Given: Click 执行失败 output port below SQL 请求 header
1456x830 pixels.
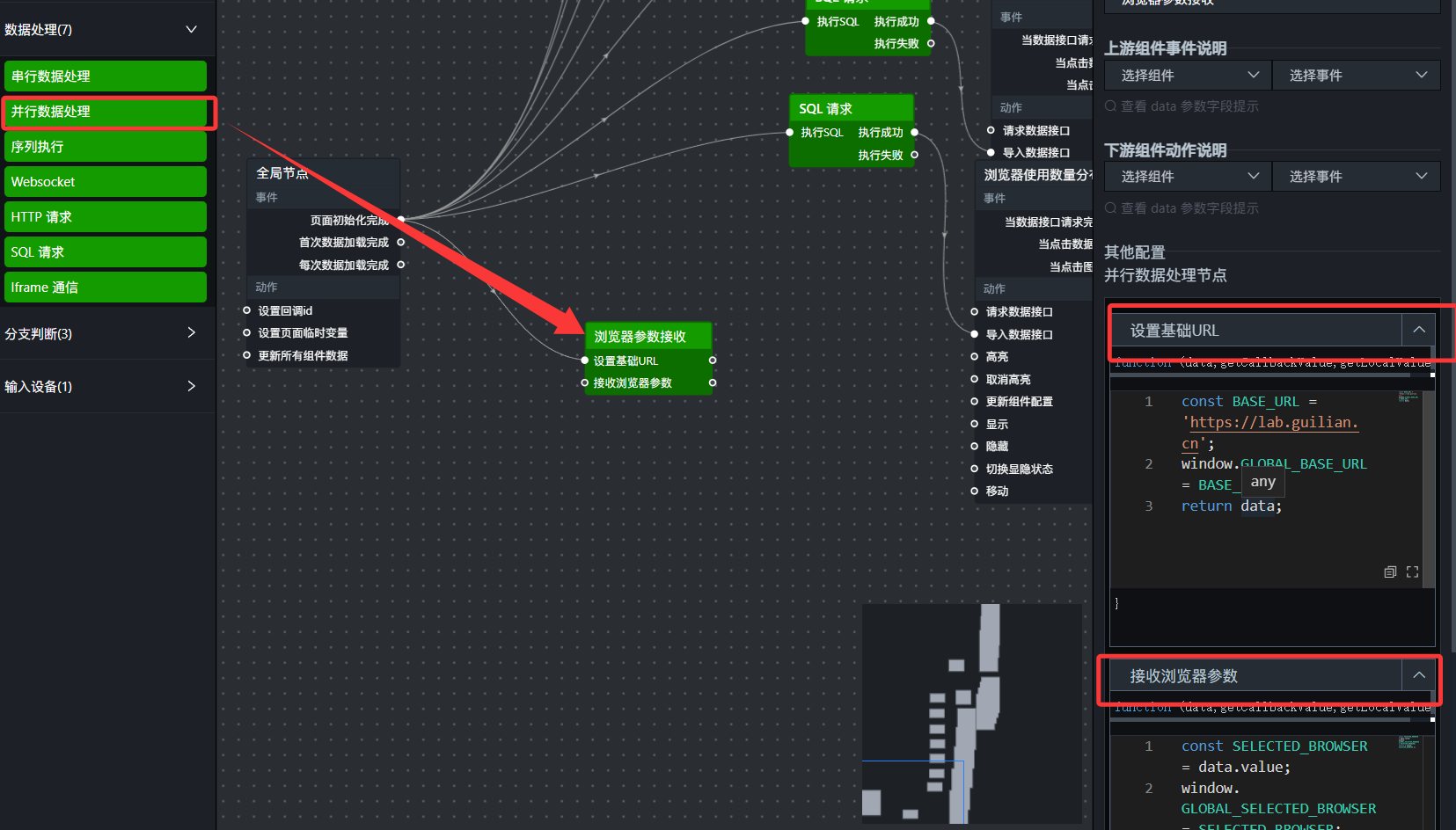Looking at the screenshot, I should [x=914, y=155].
